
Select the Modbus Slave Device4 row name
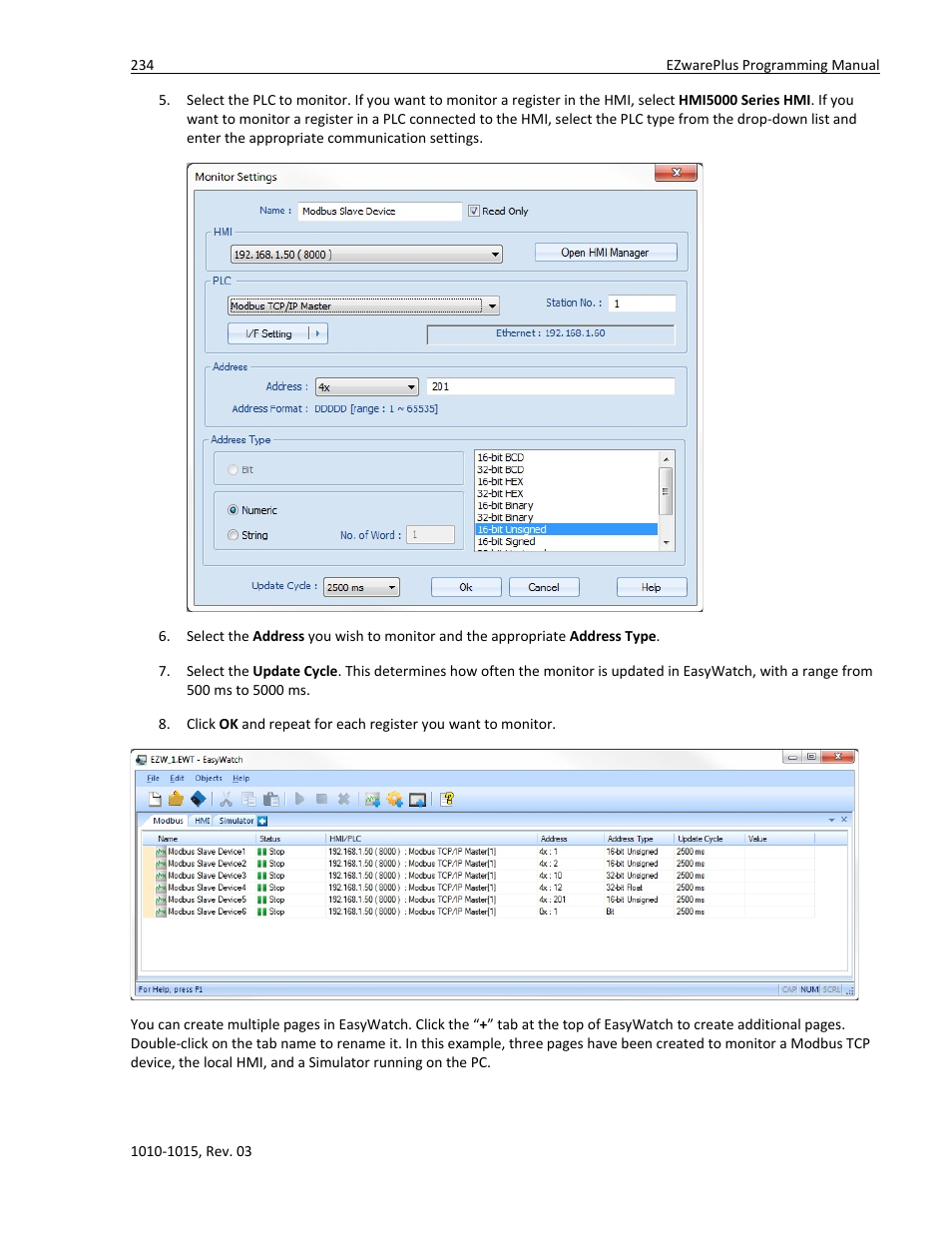(207, 888)
